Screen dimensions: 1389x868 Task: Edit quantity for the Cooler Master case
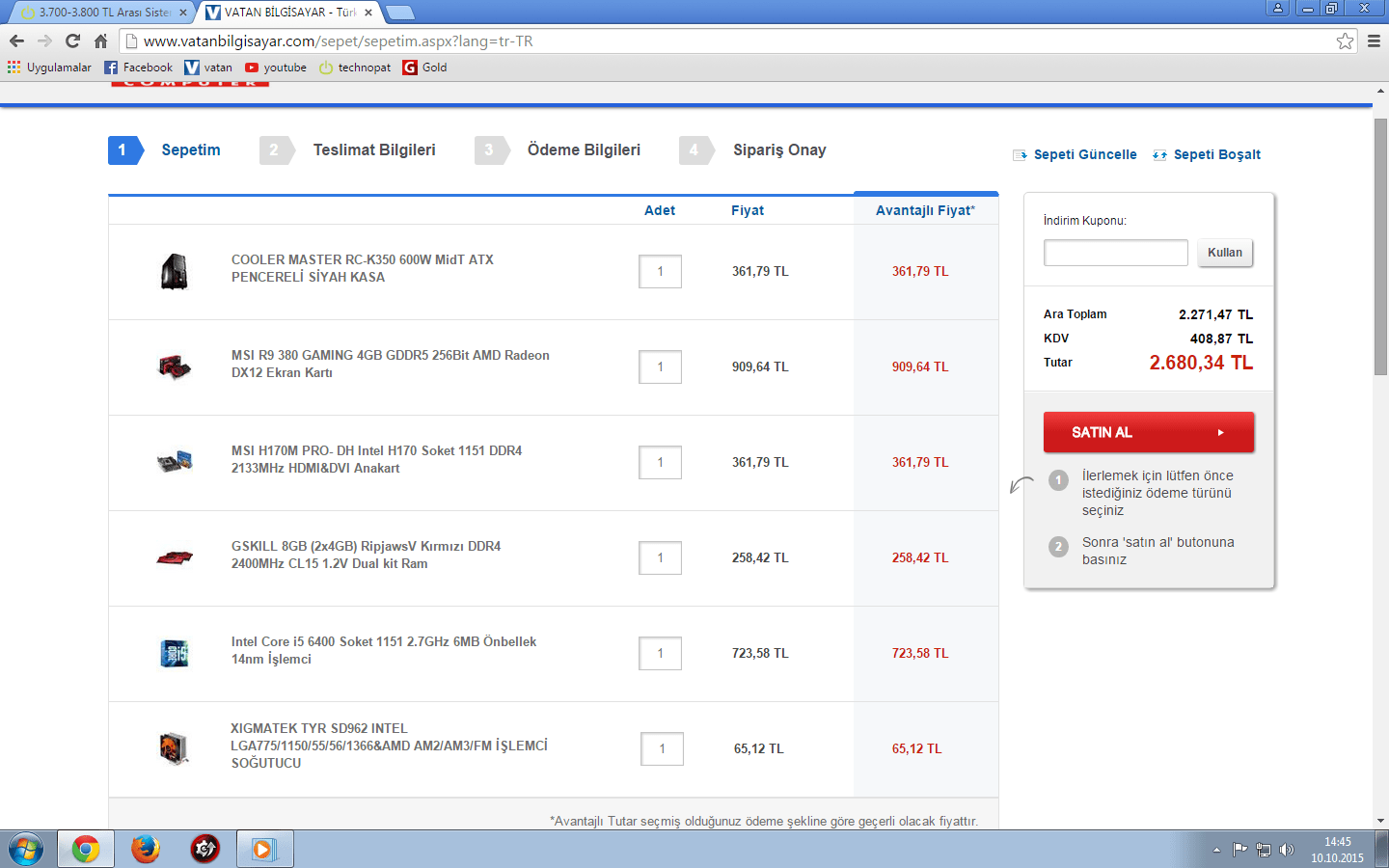point(660,272)
